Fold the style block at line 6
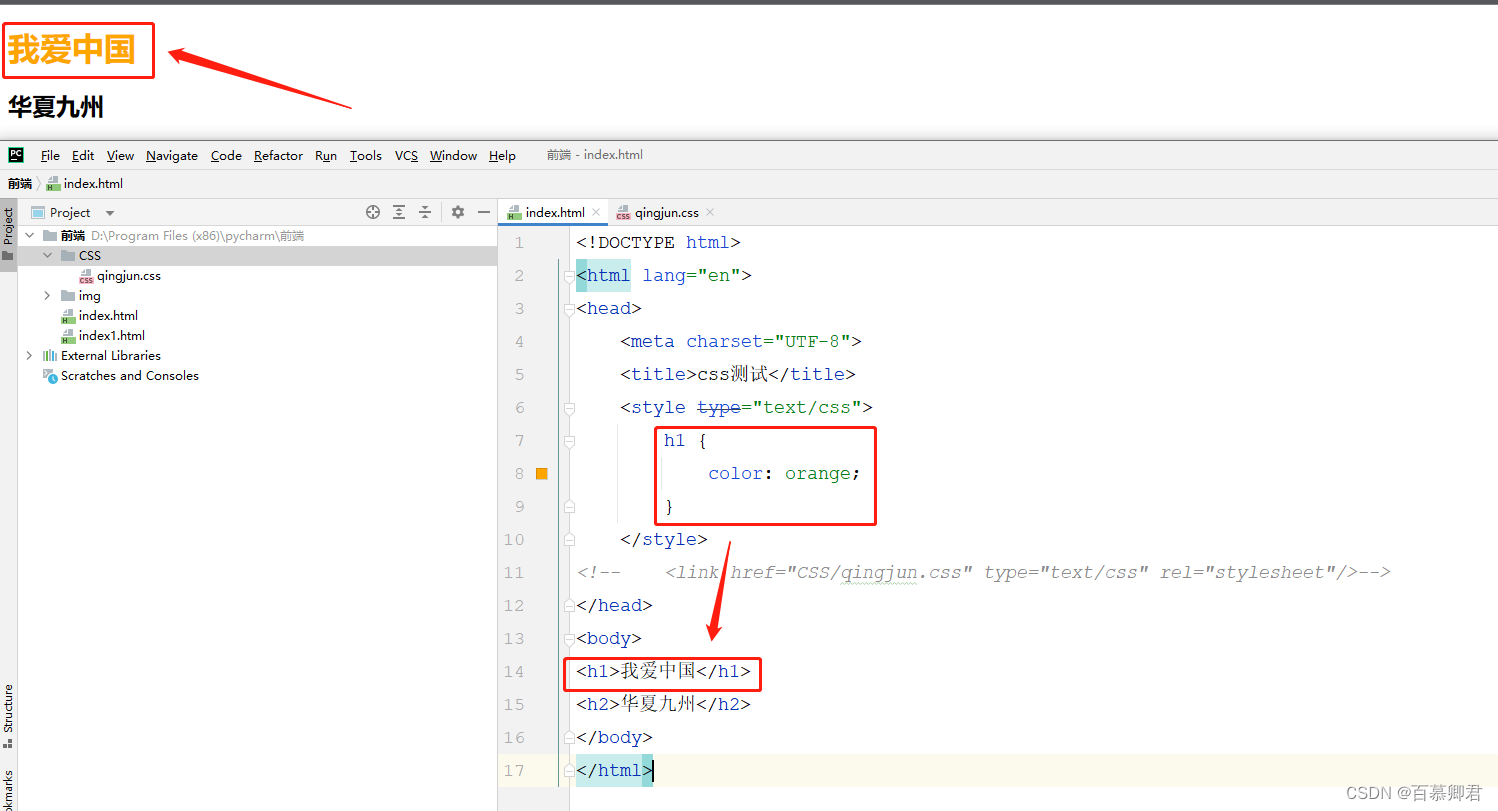This screenshot has width=1498, height=811. click(x=569, y=408)
